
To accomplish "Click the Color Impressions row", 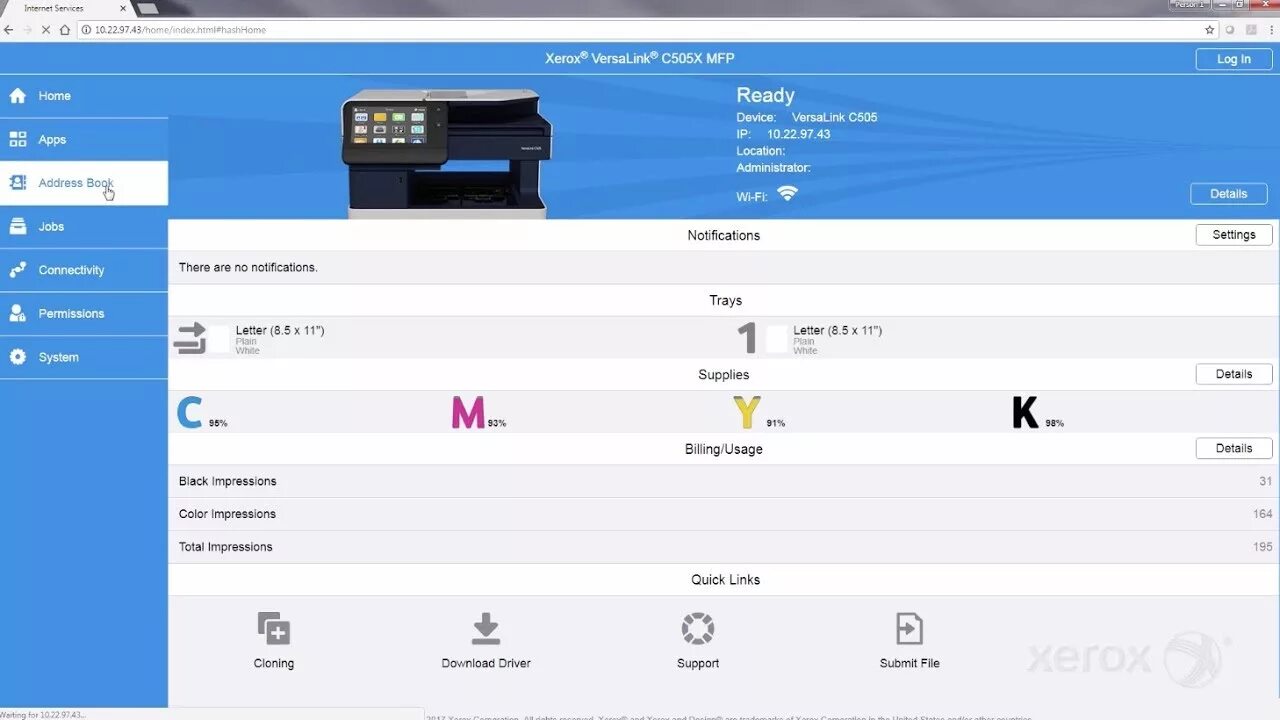I will pos(724,514).
